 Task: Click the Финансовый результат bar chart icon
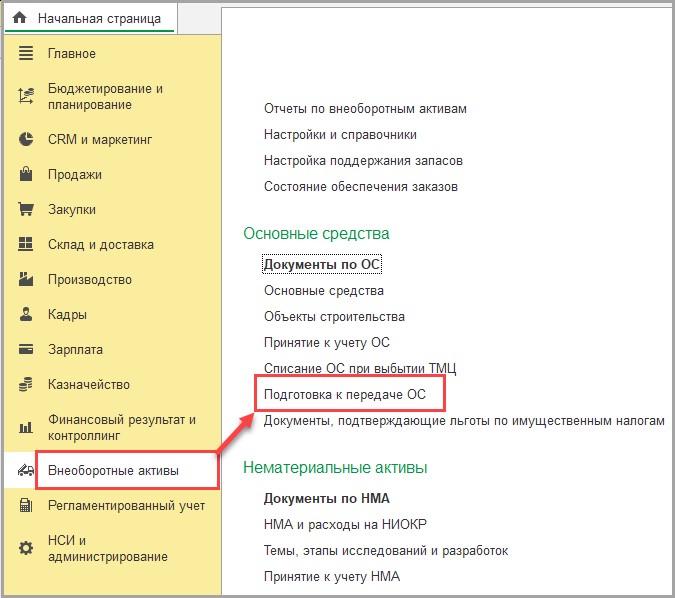(26, 427)
